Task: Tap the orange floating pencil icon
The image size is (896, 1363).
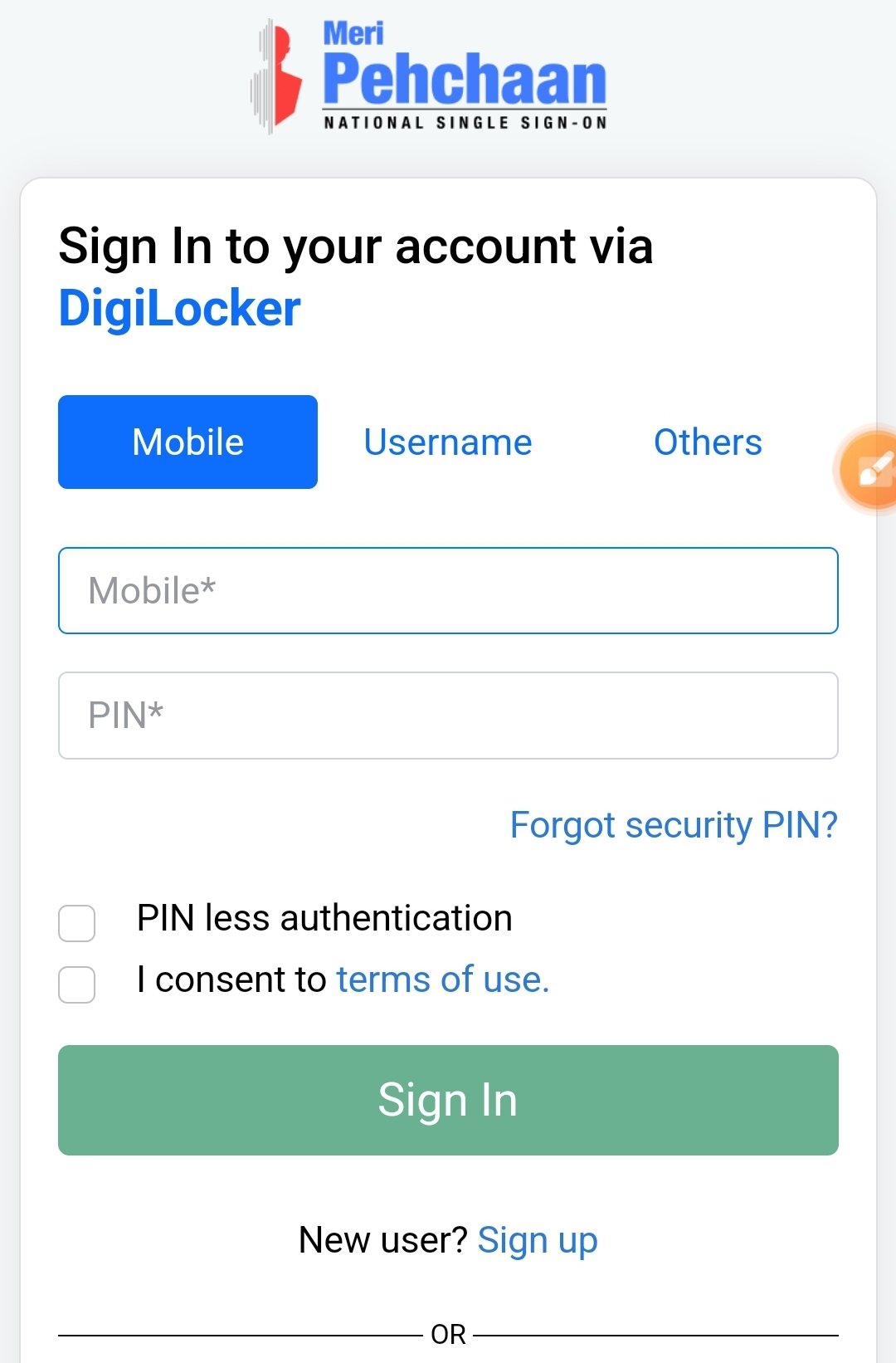Action: click(x=871, y=470)
